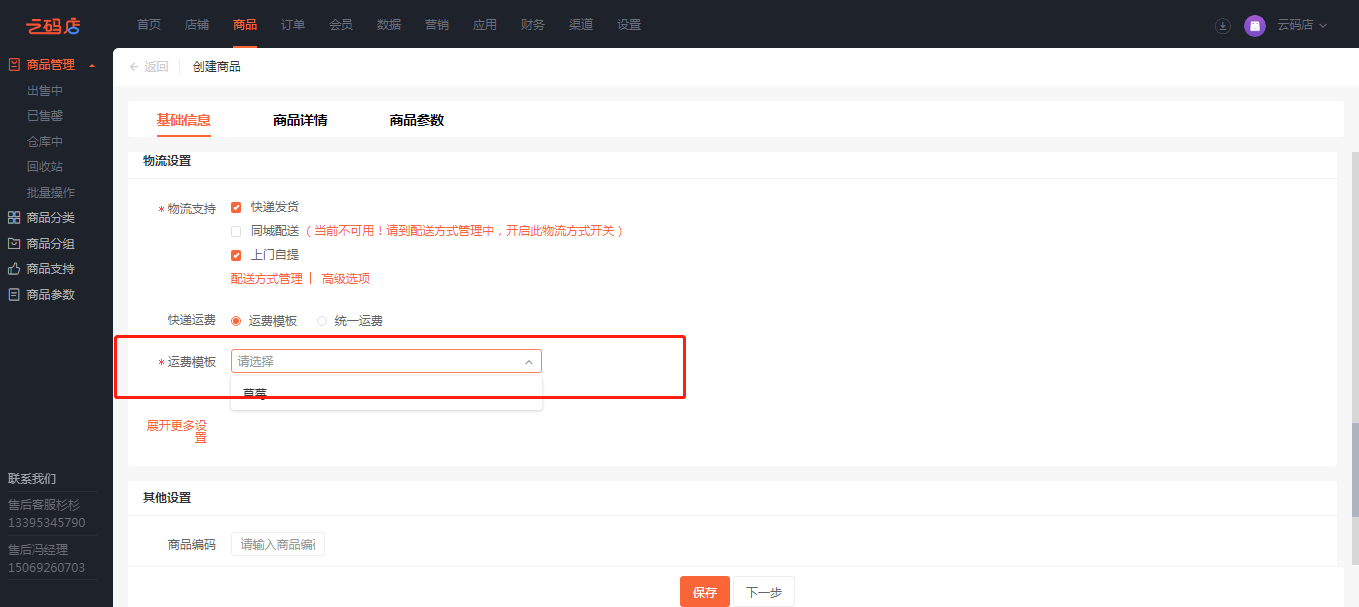Open 出售中 in the sidebar
This screenshot has height=607, width=1359.
tap(45, 91)
